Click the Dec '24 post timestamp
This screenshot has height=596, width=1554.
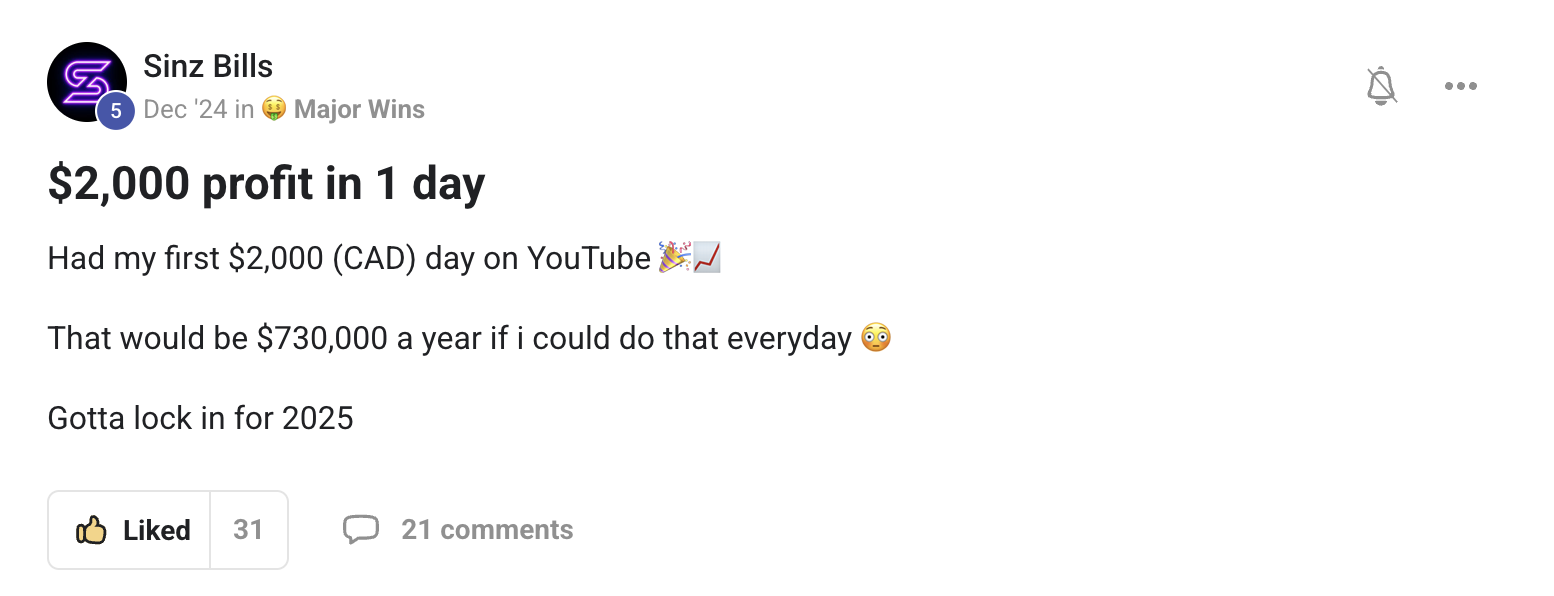click(186, 109)
